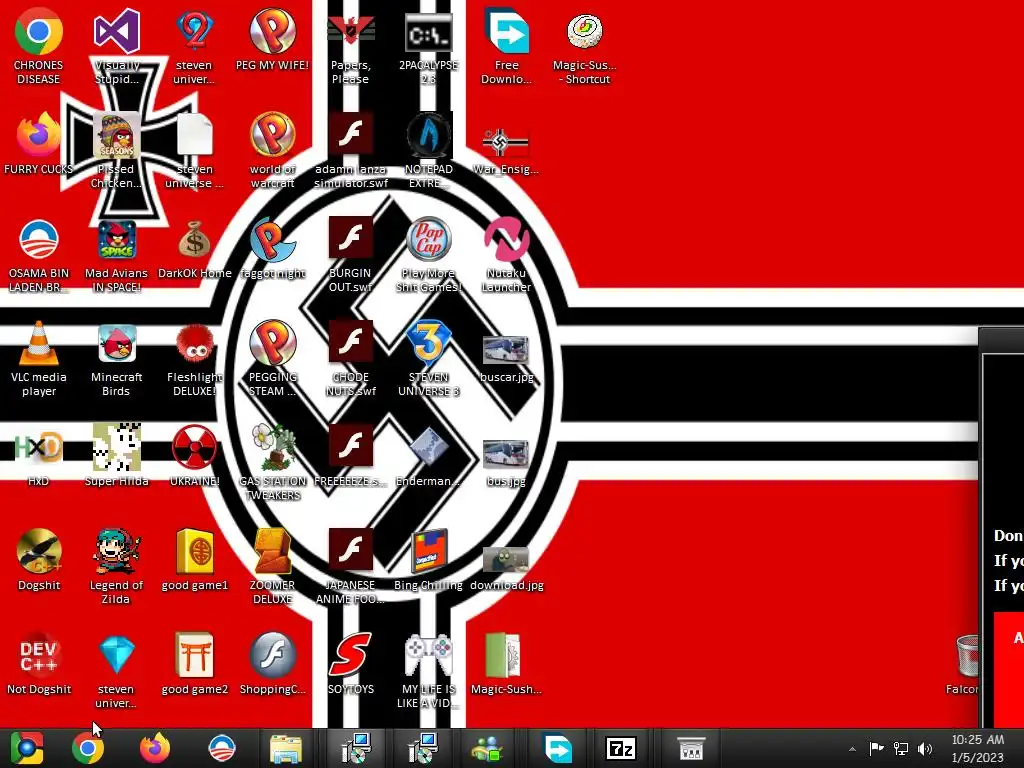
Task: Show hidden system tray icons arrow
Action: tap(852, 749)
